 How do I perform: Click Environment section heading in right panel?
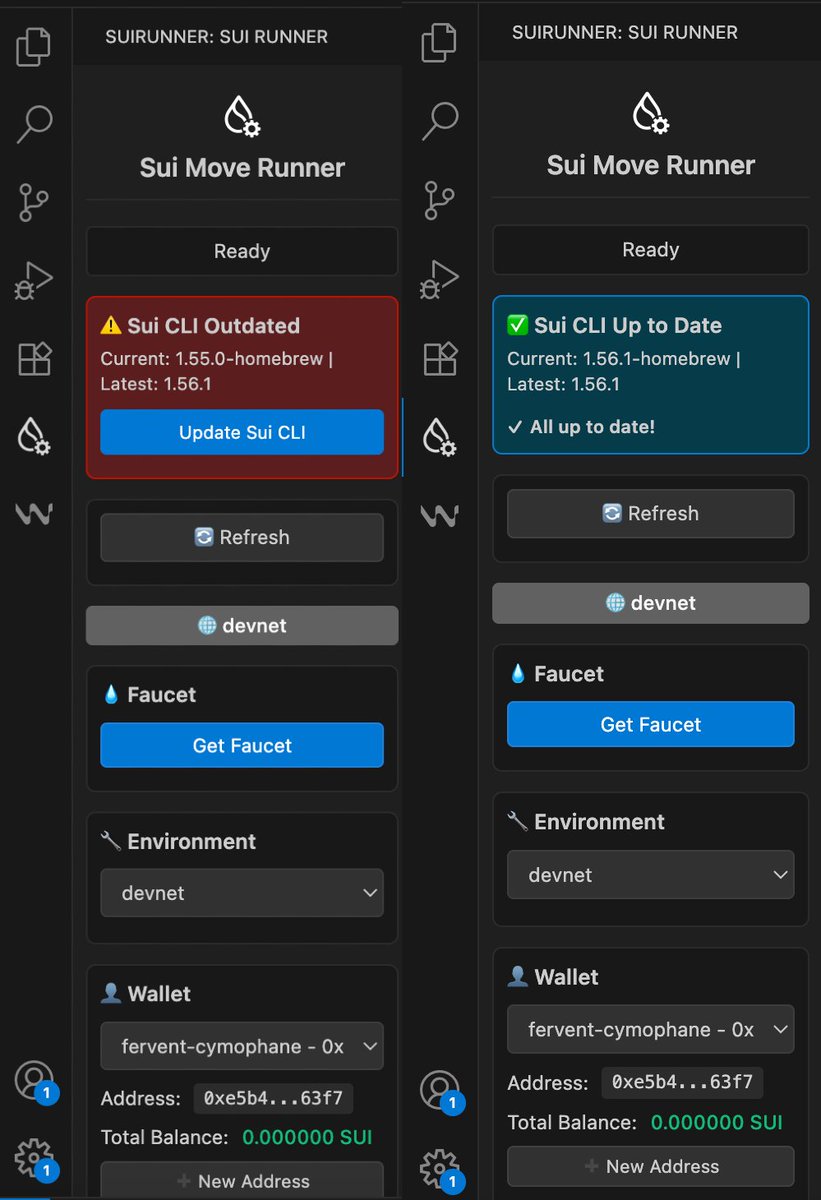(586, 821)
